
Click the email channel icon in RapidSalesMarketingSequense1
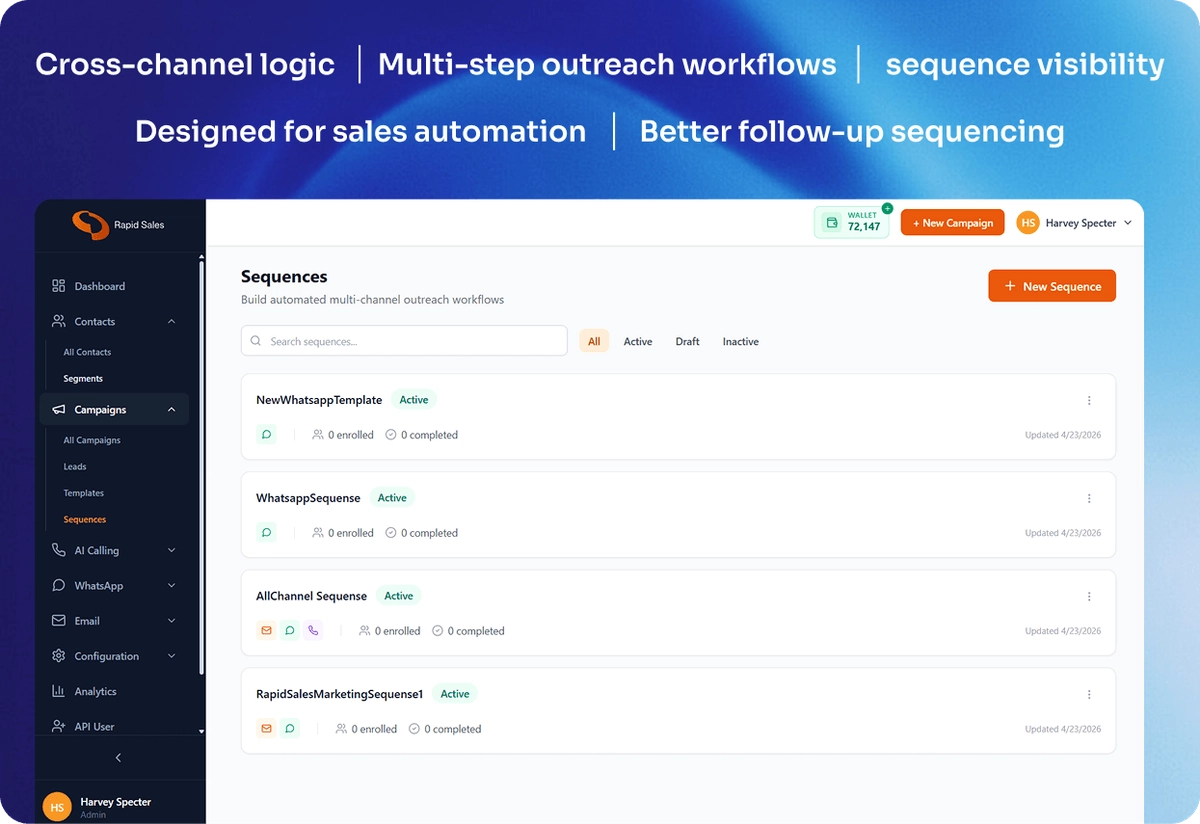[267, 729]
